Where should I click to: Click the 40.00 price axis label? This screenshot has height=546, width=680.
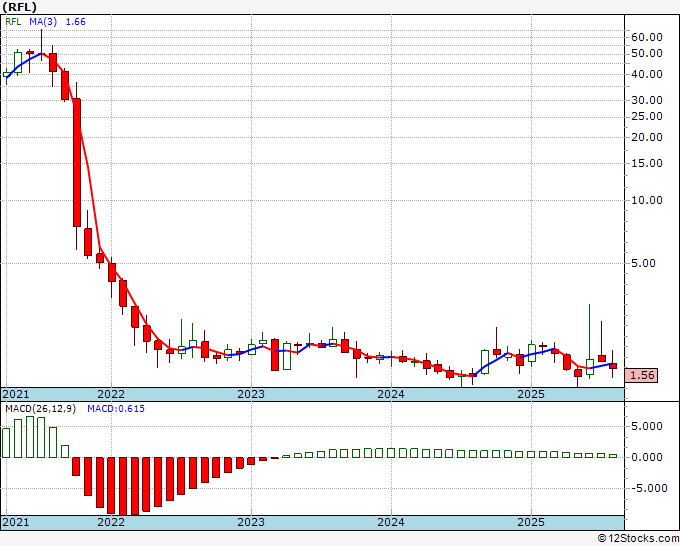(x=647, y=74)
